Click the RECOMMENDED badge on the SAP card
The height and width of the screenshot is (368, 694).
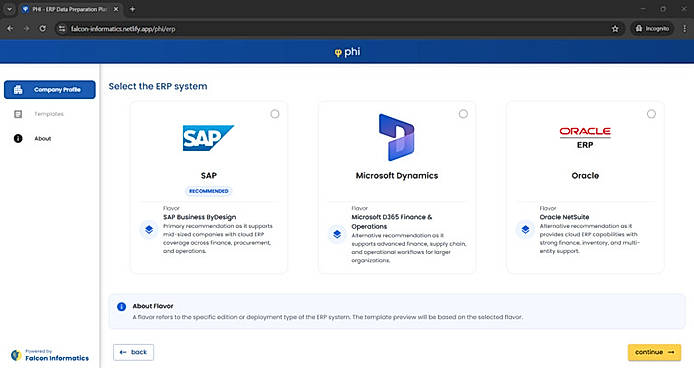208,191
